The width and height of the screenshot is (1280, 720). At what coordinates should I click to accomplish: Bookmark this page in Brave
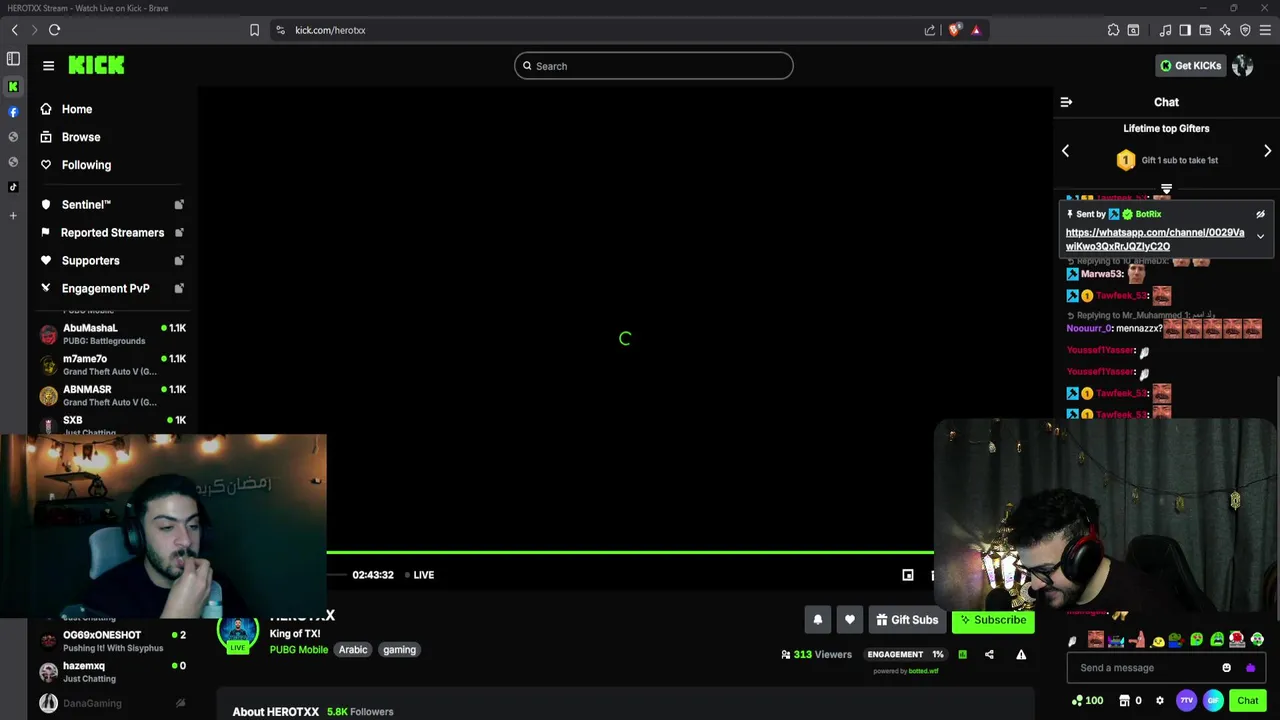point(254,30)
